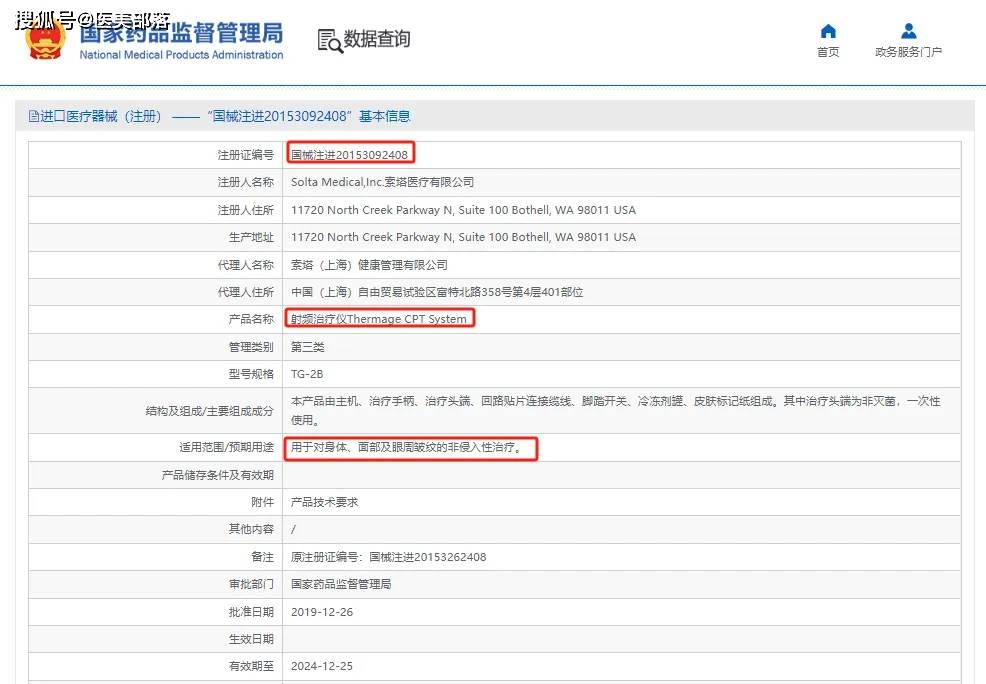Click the agent name 索塔（上海）健康管理有限公司
Image resolution: width=986 pixels, height=684 pixels.
click(x=369, y=265)
